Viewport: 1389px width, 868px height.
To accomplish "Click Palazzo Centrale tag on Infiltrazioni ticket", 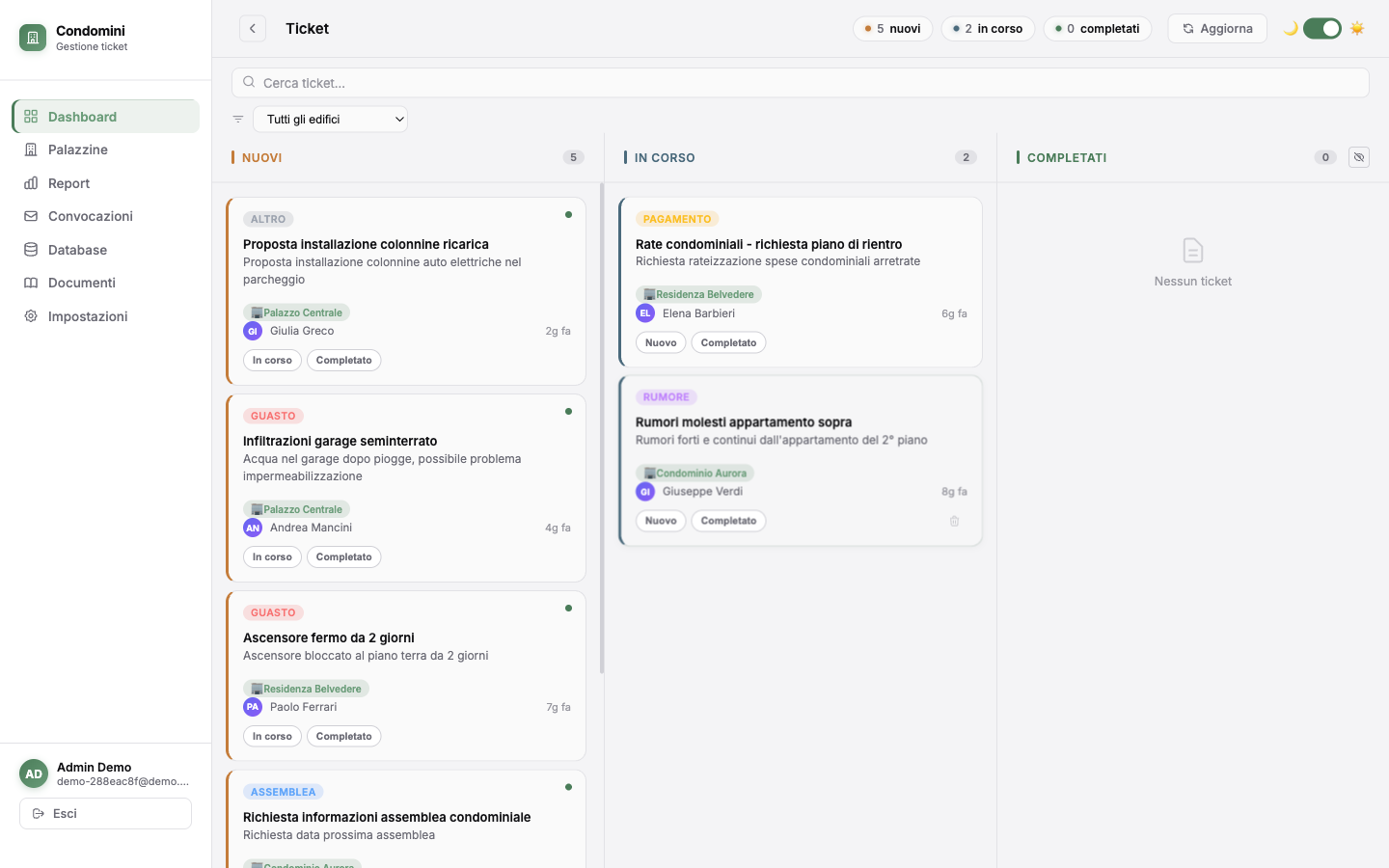I will point(297,509).
